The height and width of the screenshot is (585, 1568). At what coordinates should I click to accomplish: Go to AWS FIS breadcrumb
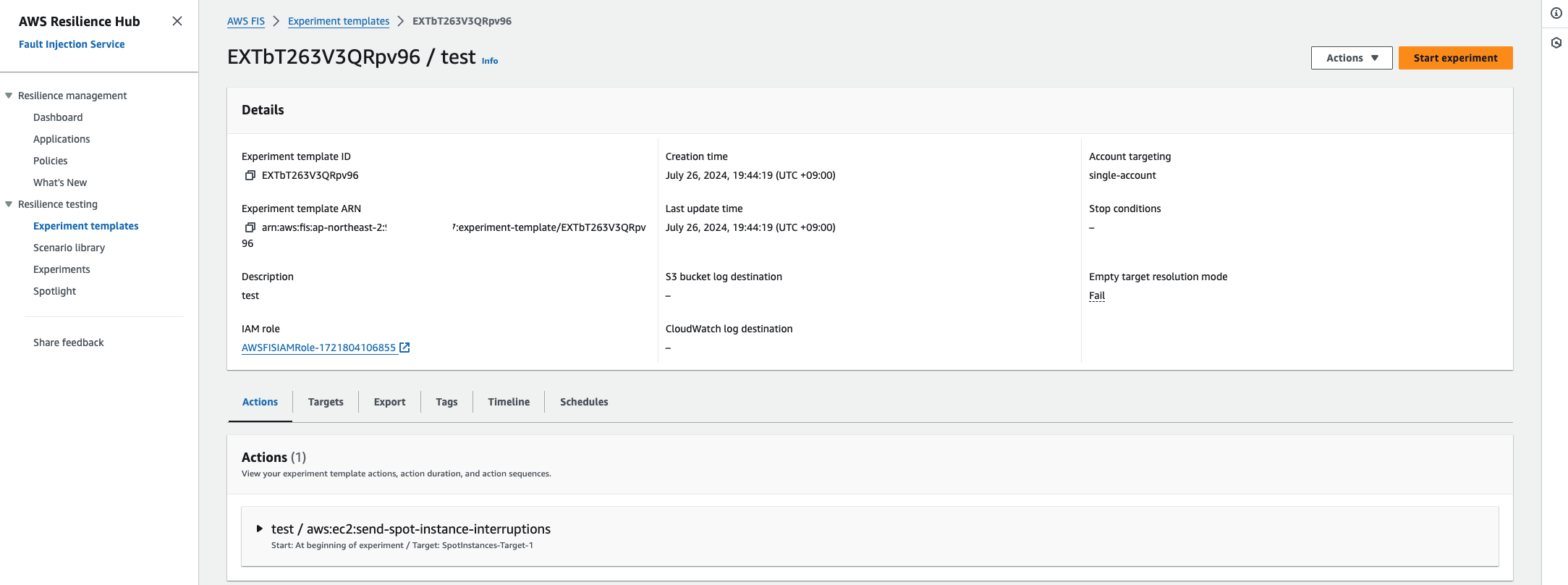246,21
